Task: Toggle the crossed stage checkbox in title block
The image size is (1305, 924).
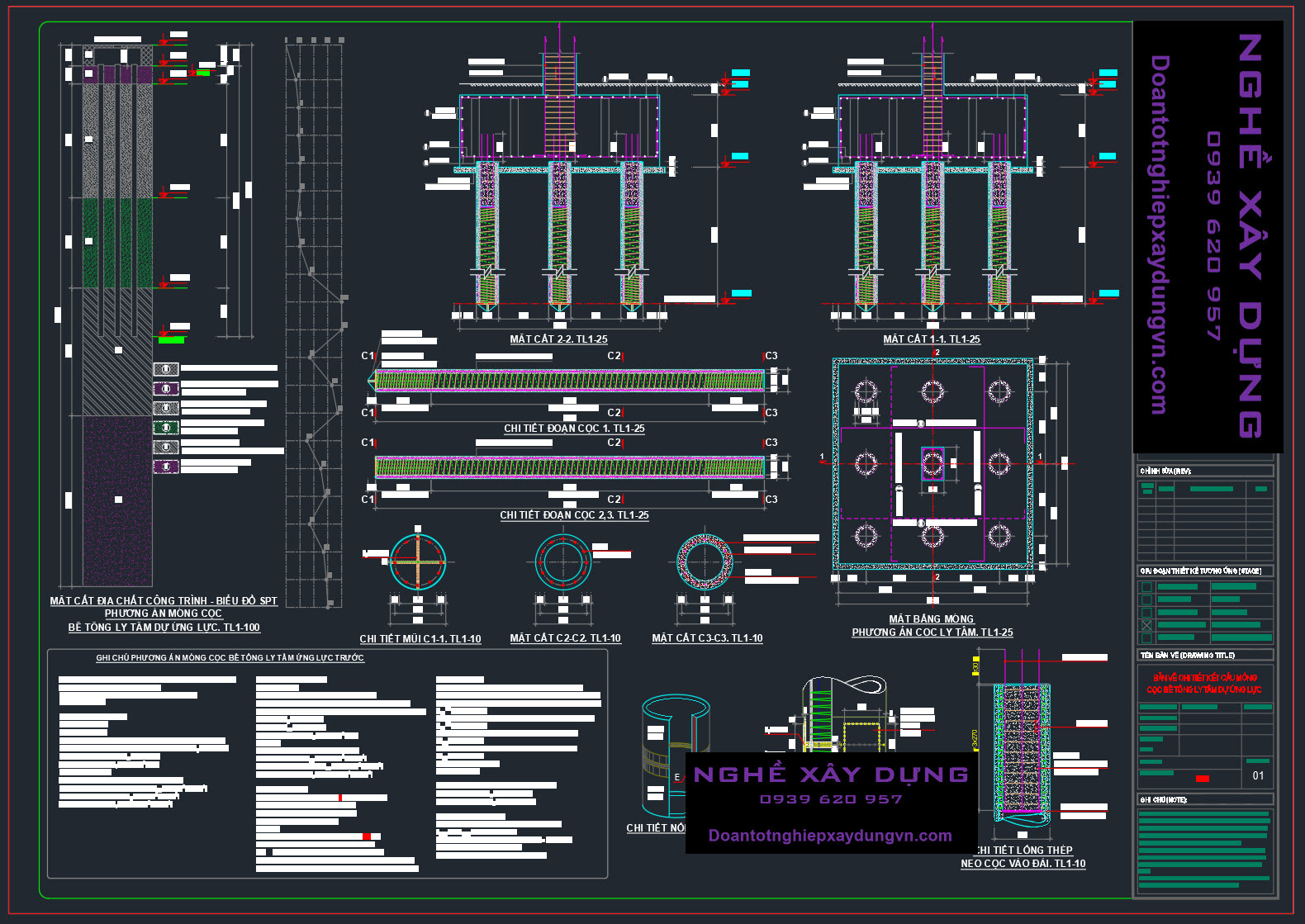Action: 1146,625
